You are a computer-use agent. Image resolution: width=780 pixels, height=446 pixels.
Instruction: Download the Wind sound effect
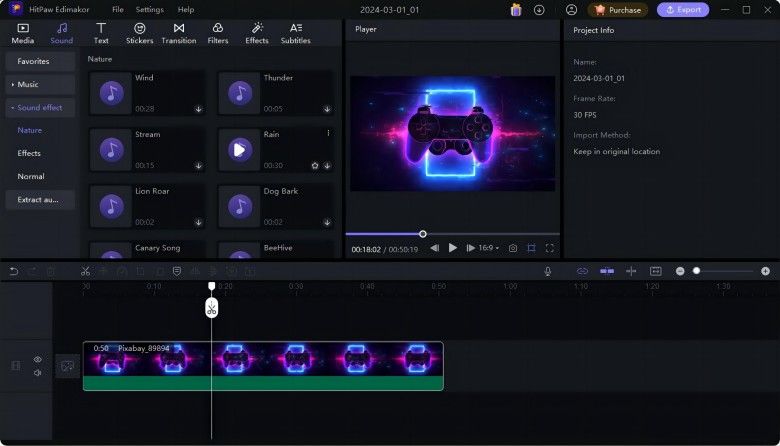click(198, 109)
